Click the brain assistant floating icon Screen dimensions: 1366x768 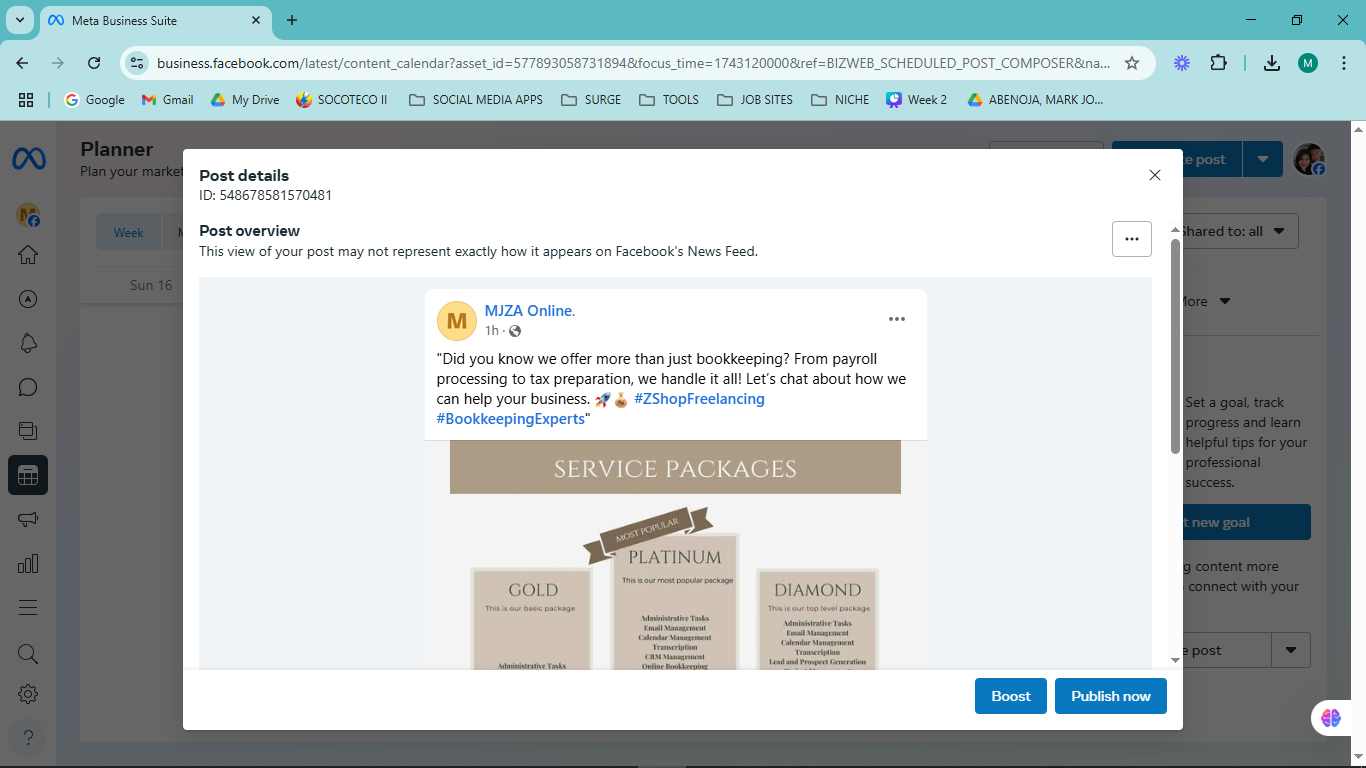coord(1331,717)
